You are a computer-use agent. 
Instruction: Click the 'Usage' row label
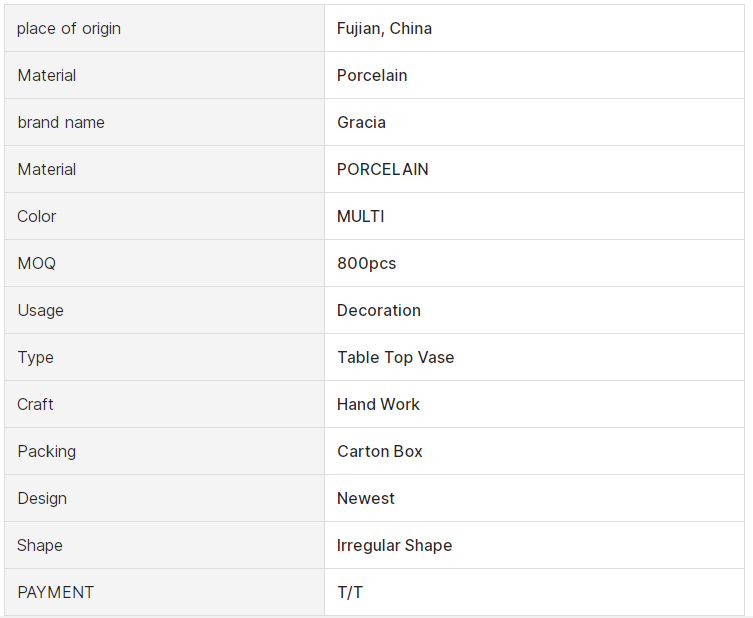click(x=40, y=310)
